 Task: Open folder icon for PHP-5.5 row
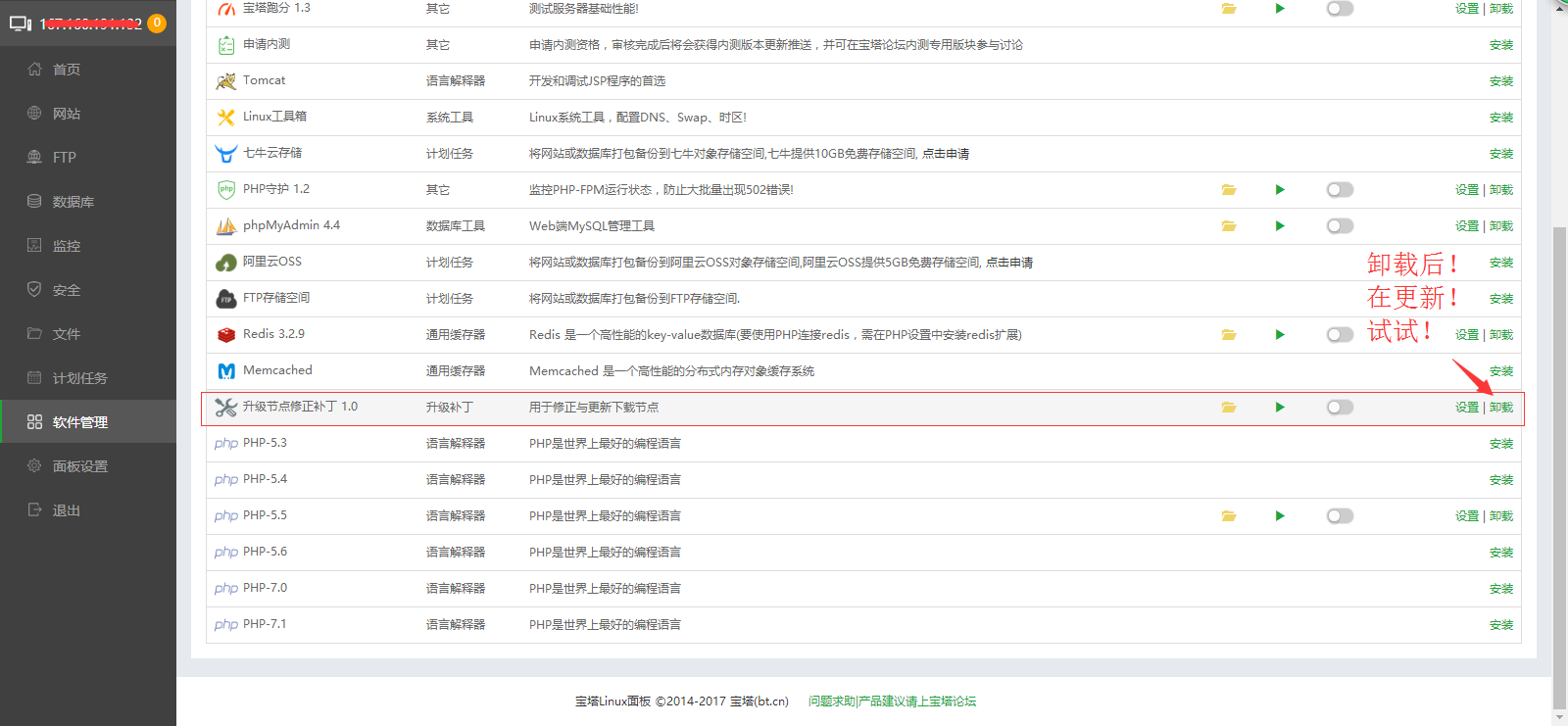coord(1229,516)
